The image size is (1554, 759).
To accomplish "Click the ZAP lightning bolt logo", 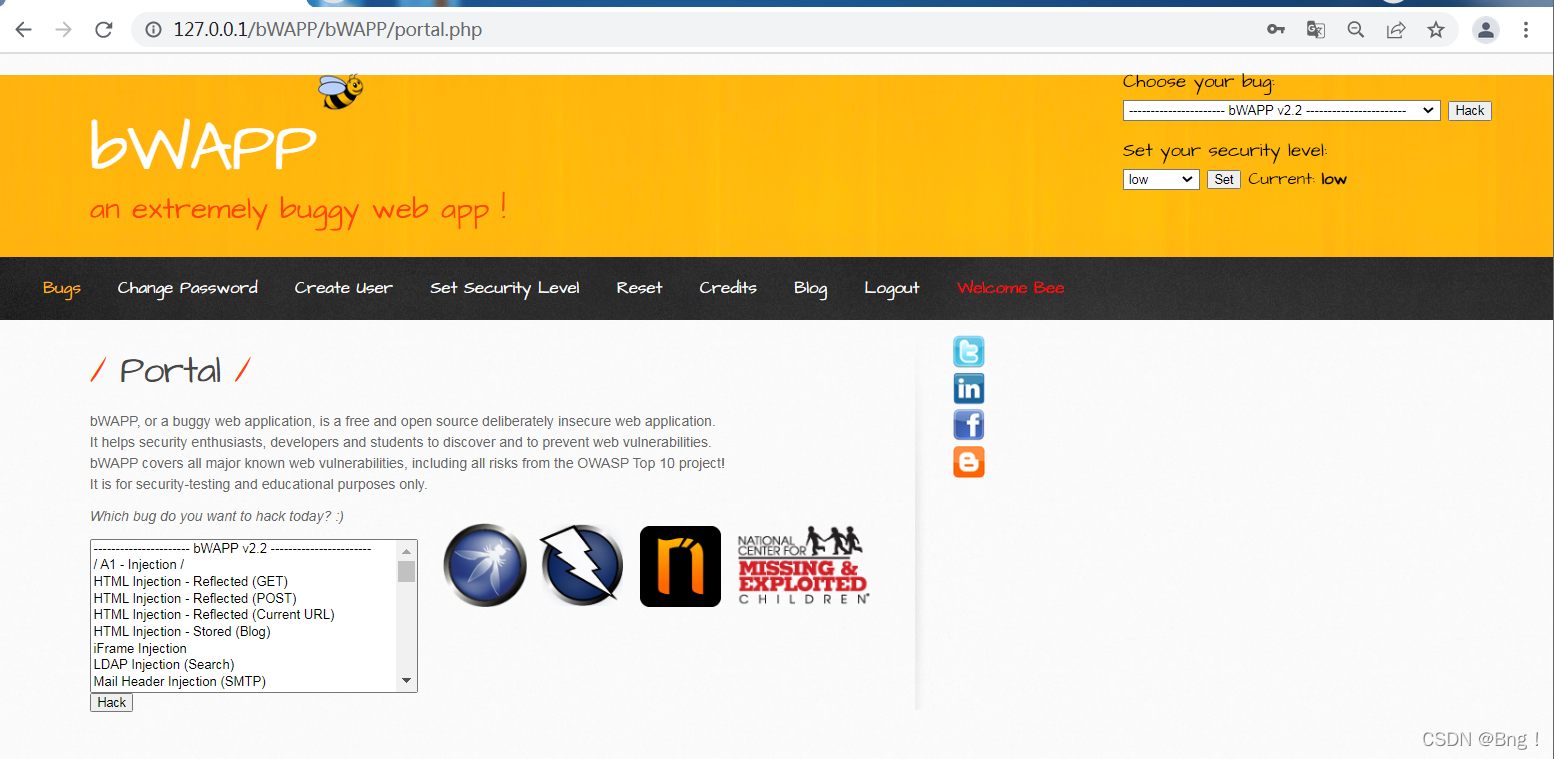I will [582, 565].
